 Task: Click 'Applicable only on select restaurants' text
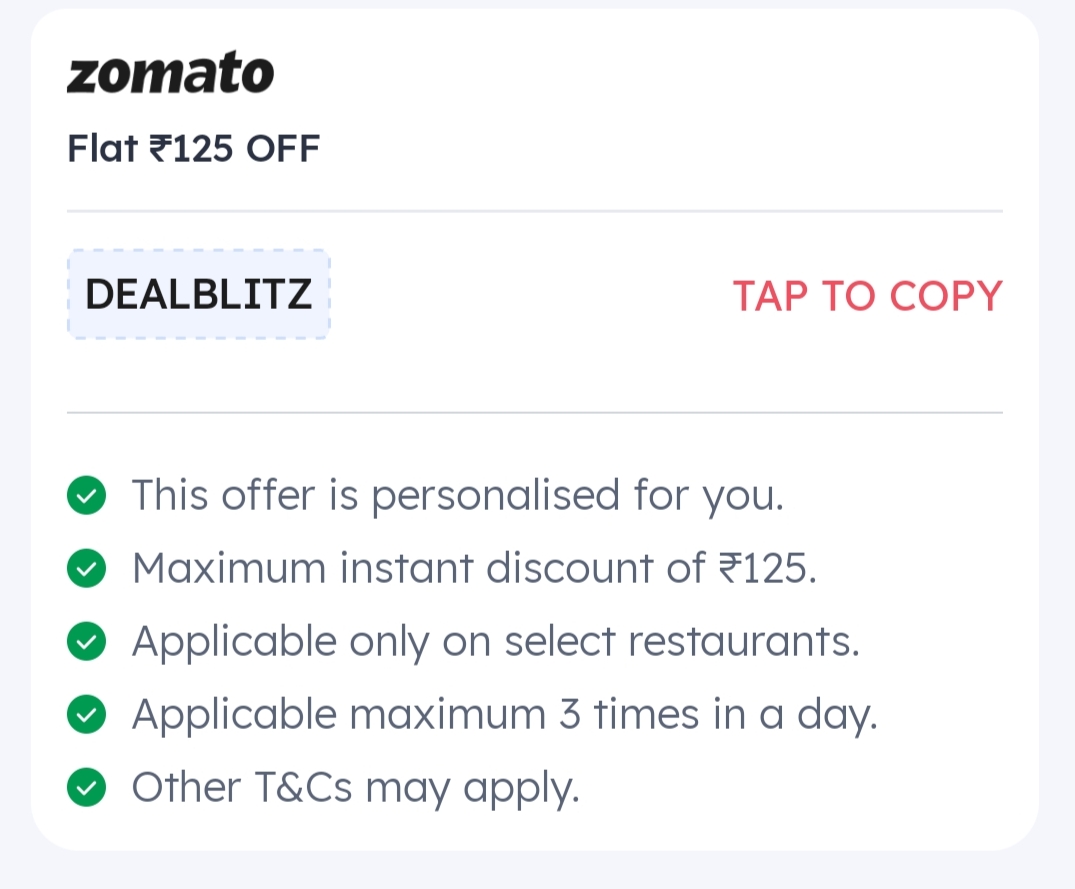(x=495, y=642)
